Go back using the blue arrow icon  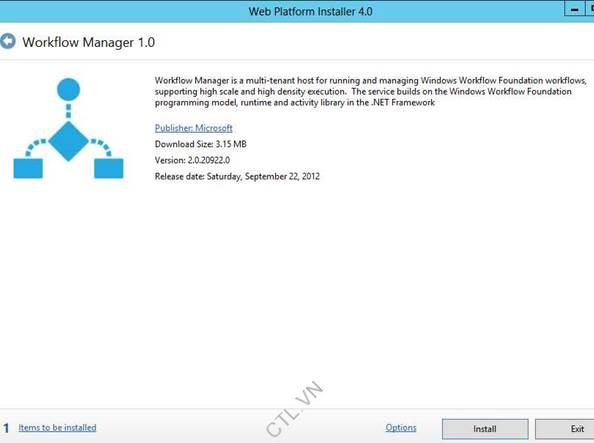pos(7,41)
